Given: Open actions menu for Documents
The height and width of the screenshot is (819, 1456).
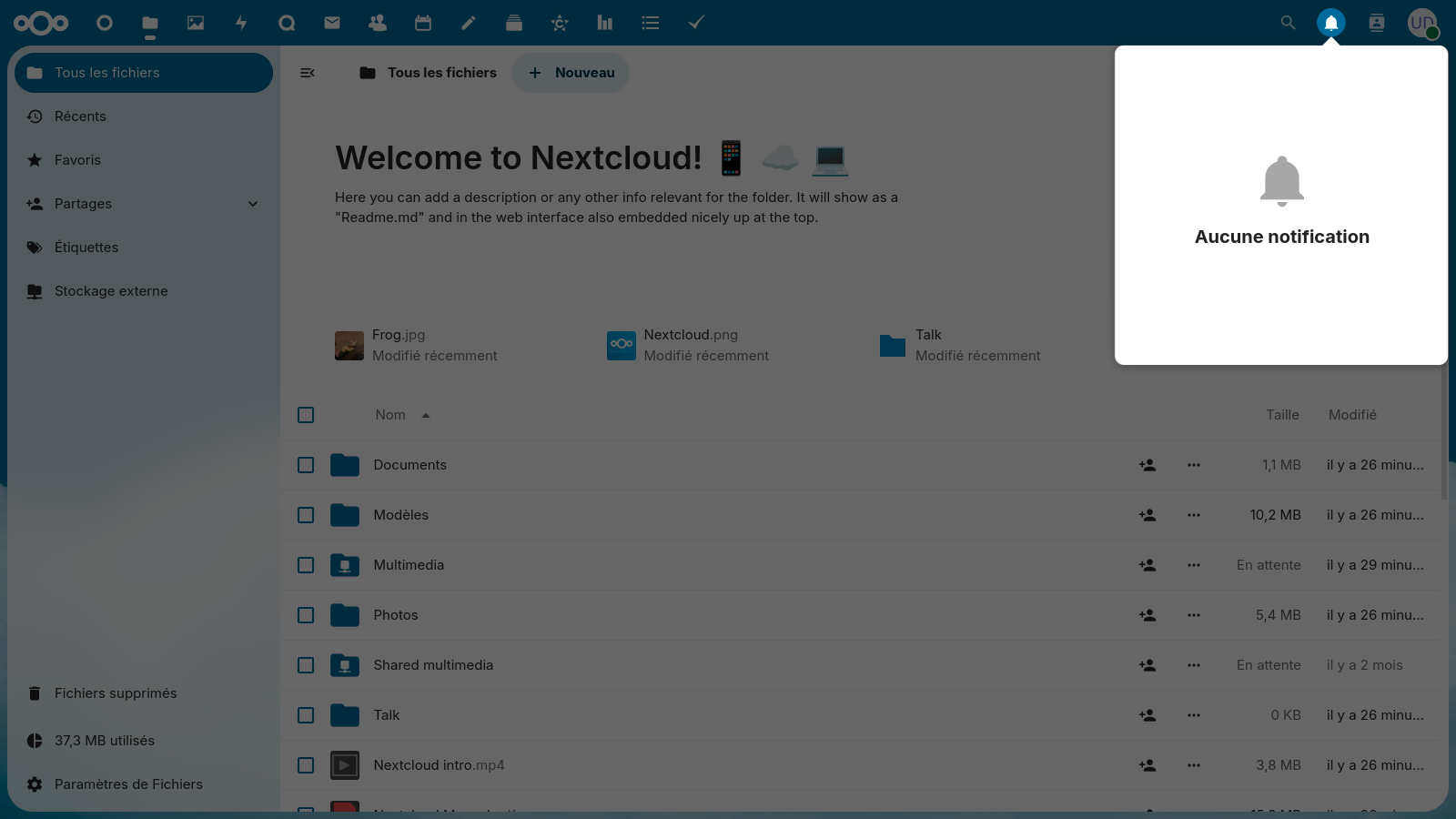Looking at the screenshot, I should point(1194,465).
